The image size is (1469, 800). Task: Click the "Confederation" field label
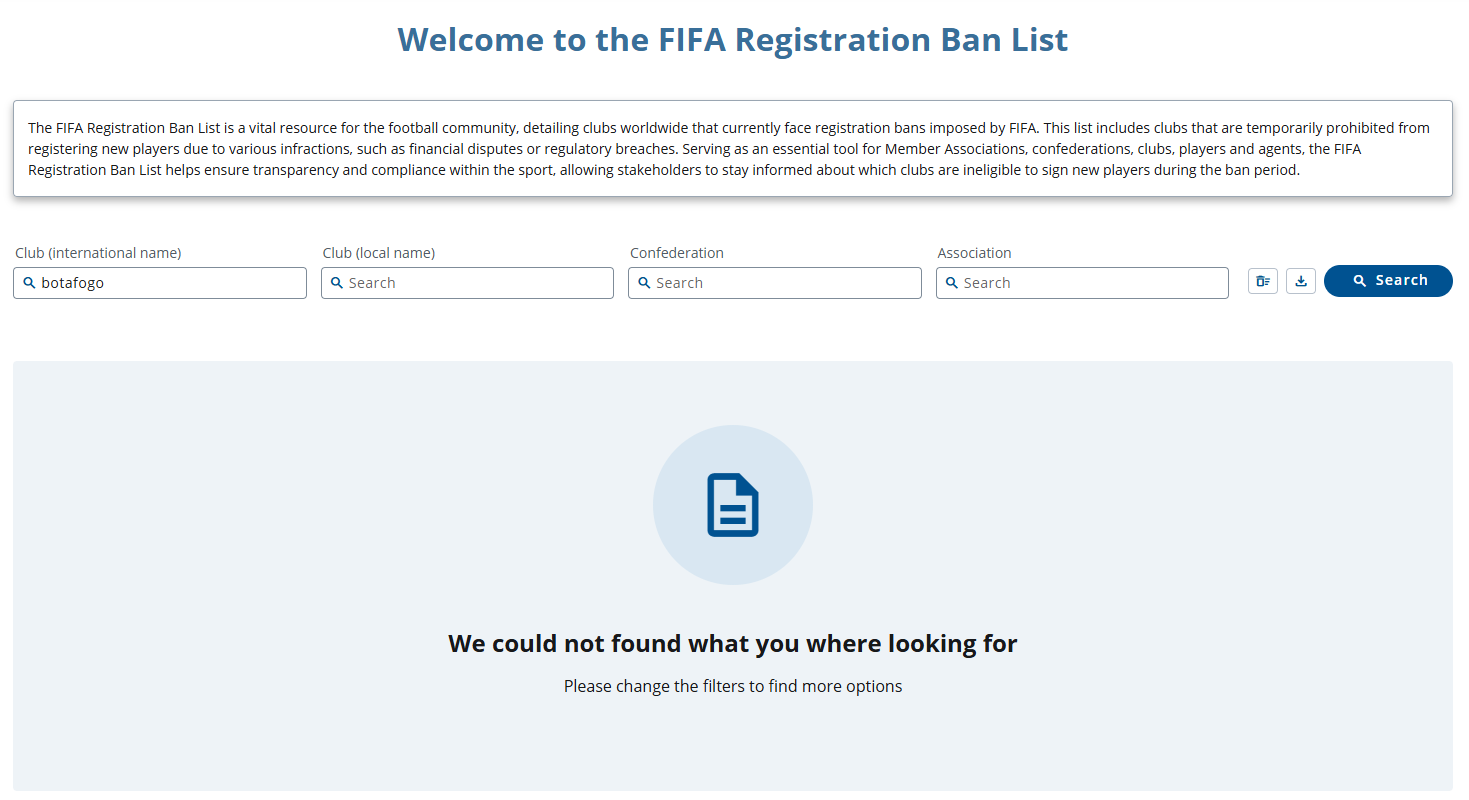click(x=676, y=253)
